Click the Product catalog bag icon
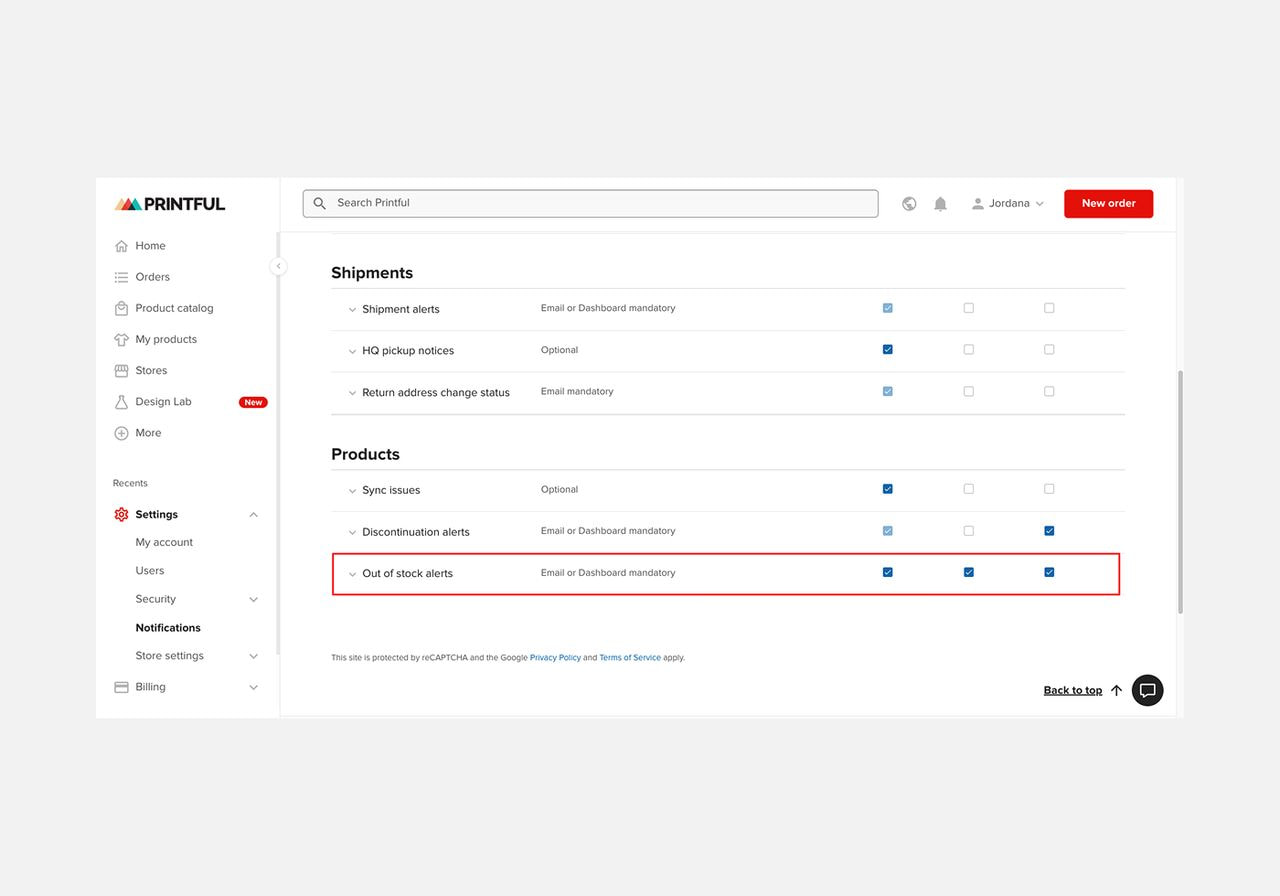1280x896 pixels. pos(121,308)
